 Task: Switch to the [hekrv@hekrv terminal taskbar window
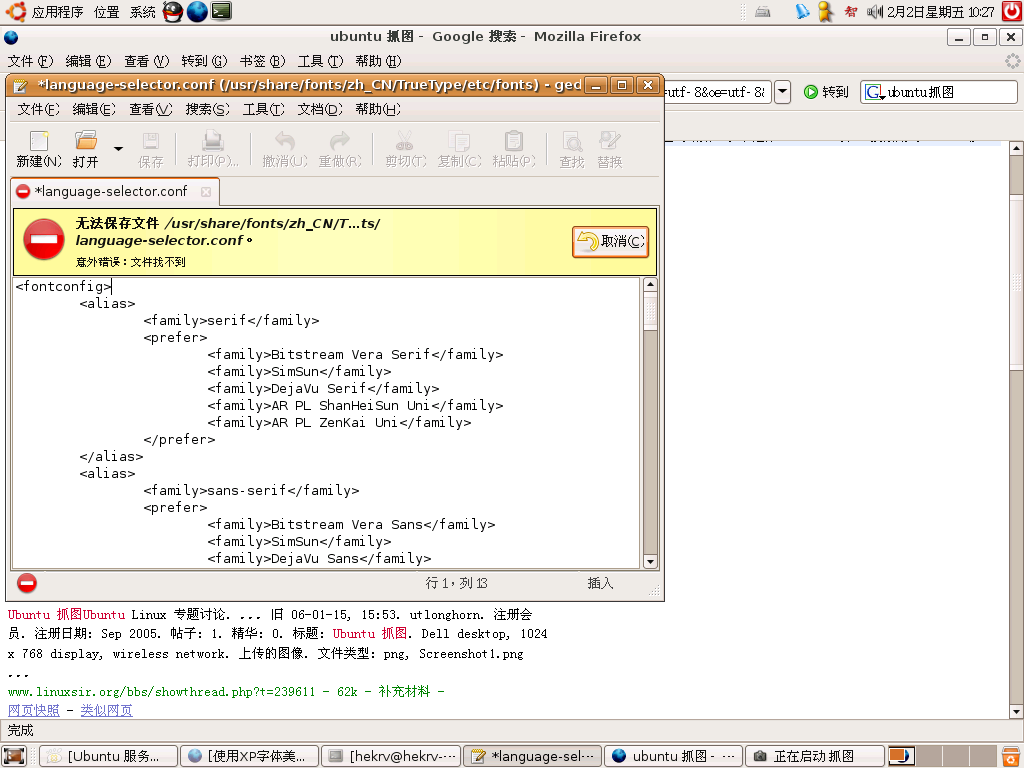(x=391, y=756)
